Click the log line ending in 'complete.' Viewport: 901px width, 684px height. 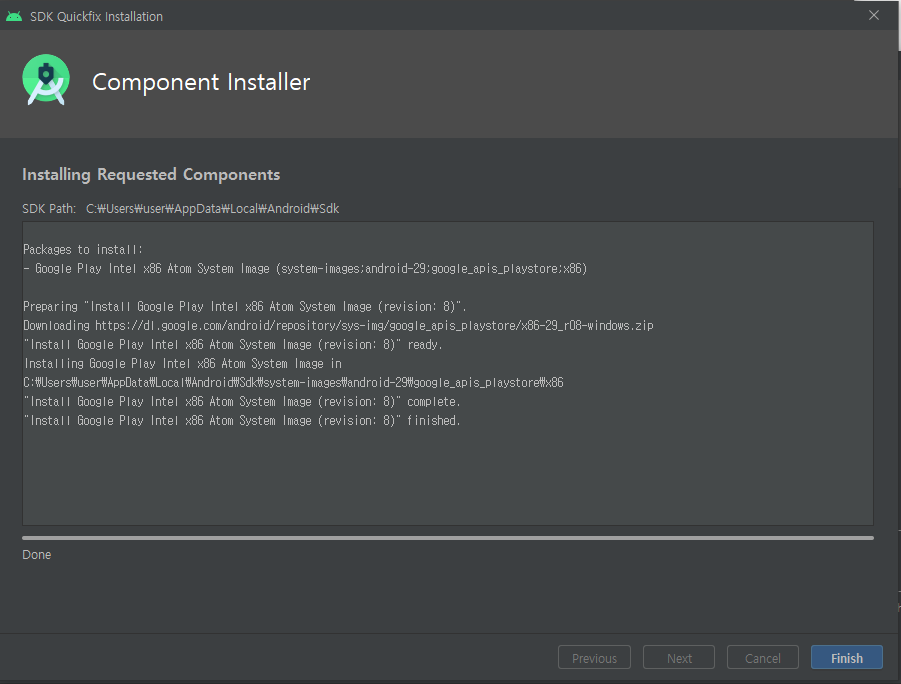tap(241, 402)
